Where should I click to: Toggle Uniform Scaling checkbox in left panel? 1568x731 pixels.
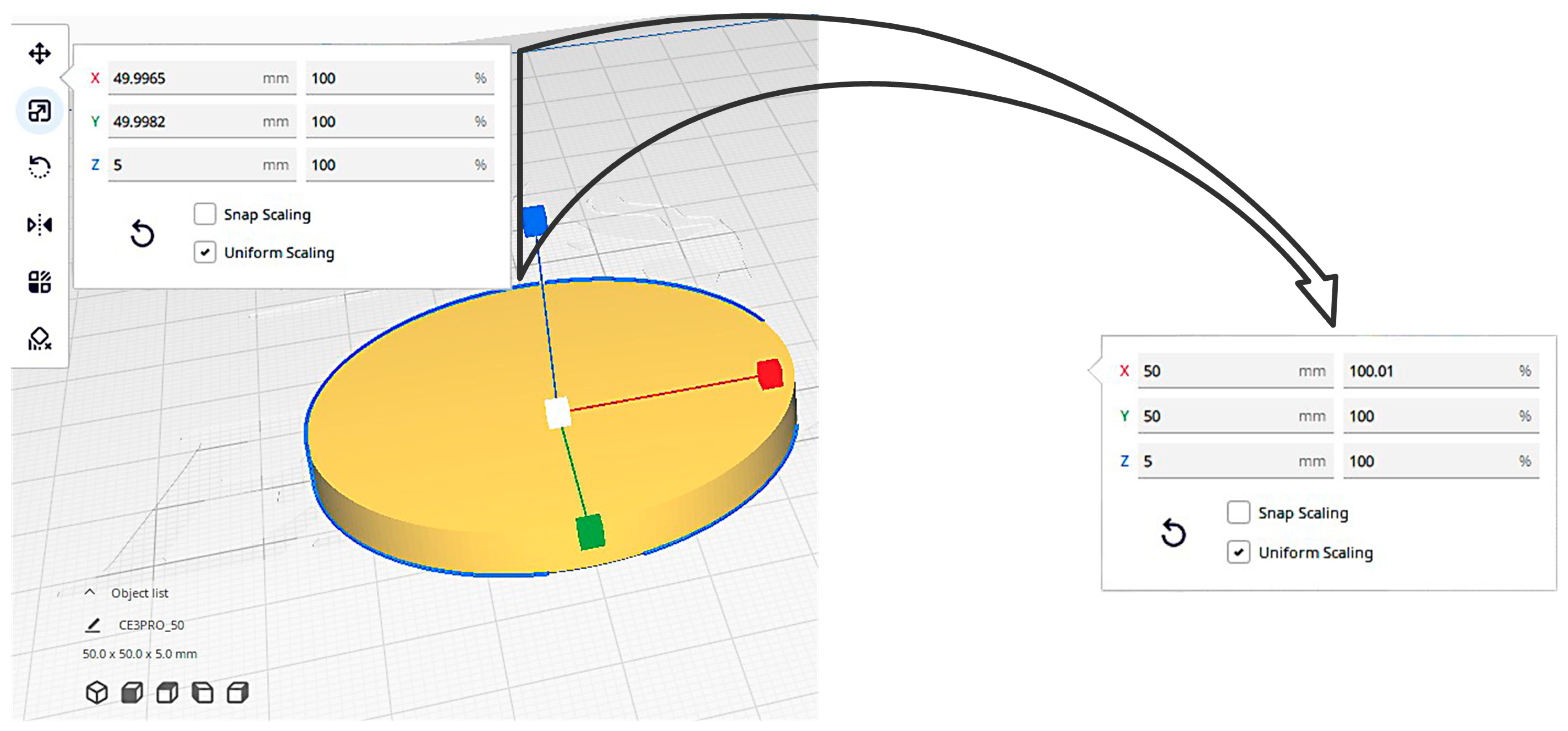click(204, 252)
